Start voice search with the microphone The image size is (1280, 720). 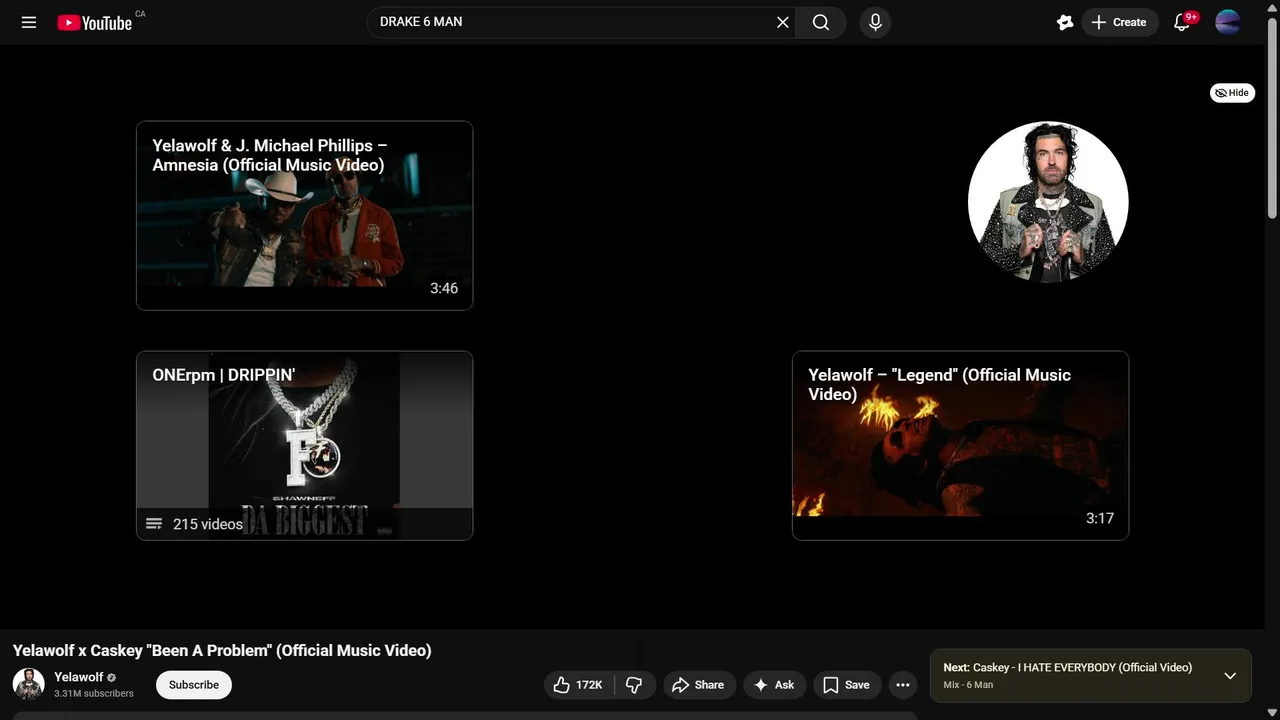pos(875,22)
